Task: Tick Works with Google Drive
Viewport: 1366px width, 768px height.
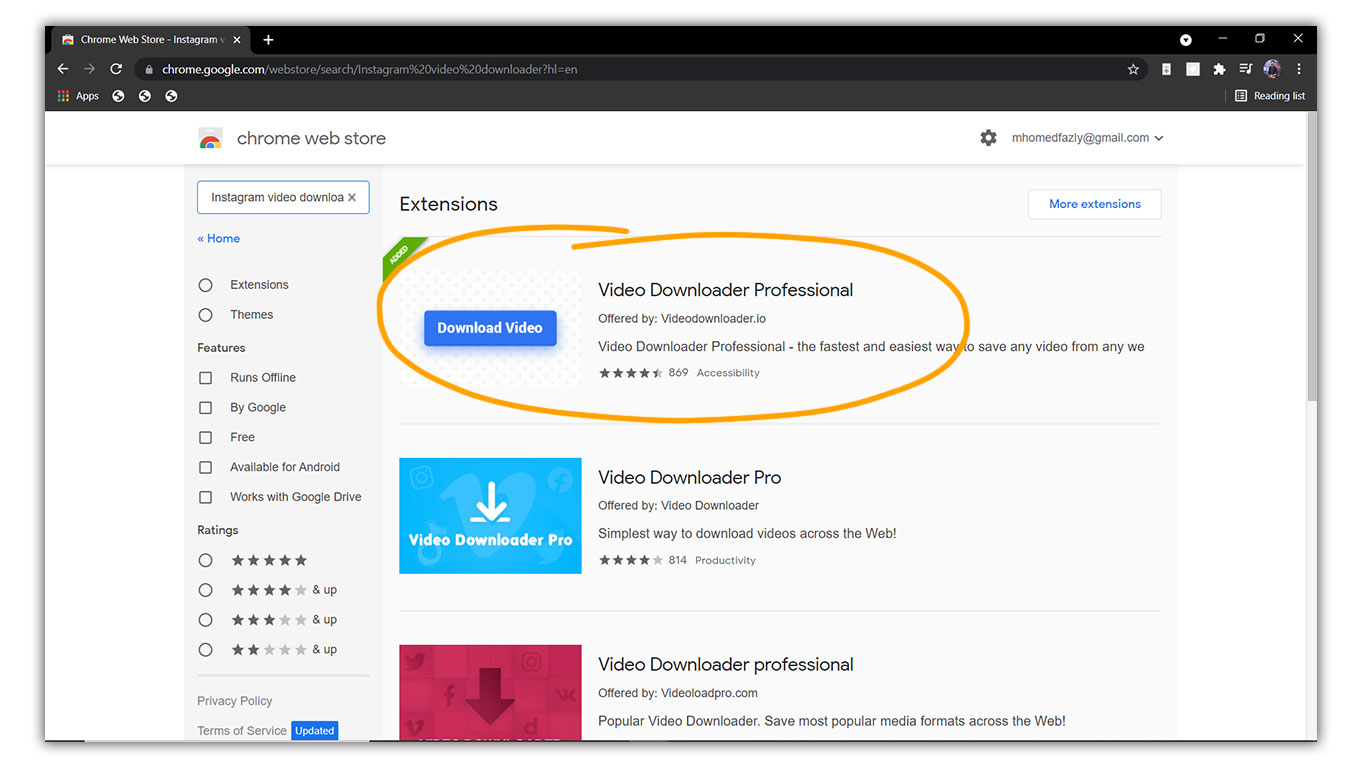Action: 206,497
